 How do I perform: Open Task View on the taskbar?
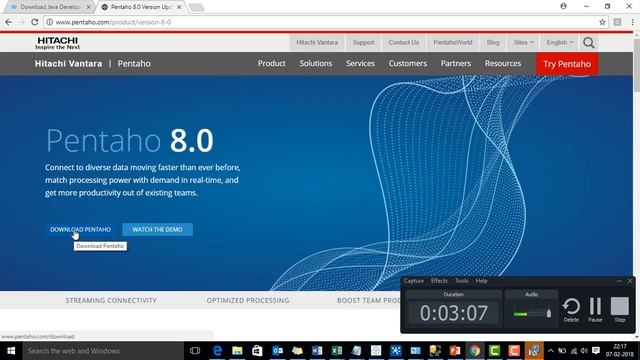[x=195, y=351]
